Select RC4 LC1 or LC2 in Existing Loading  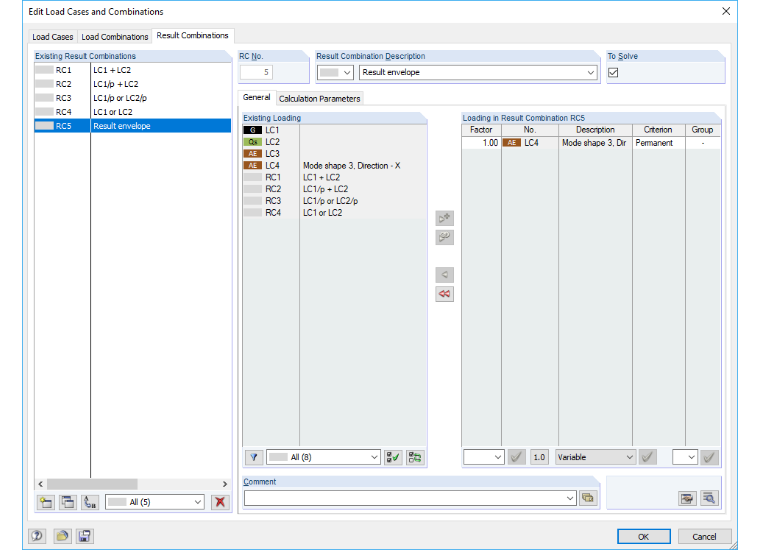pyautogui.click(x=334, y=213)
